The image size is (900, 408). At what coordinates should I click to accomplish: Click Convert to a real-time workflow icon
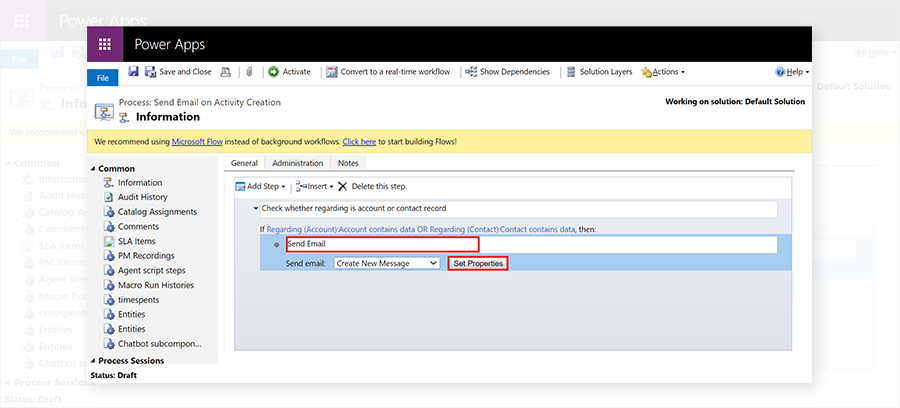(331, 72)
